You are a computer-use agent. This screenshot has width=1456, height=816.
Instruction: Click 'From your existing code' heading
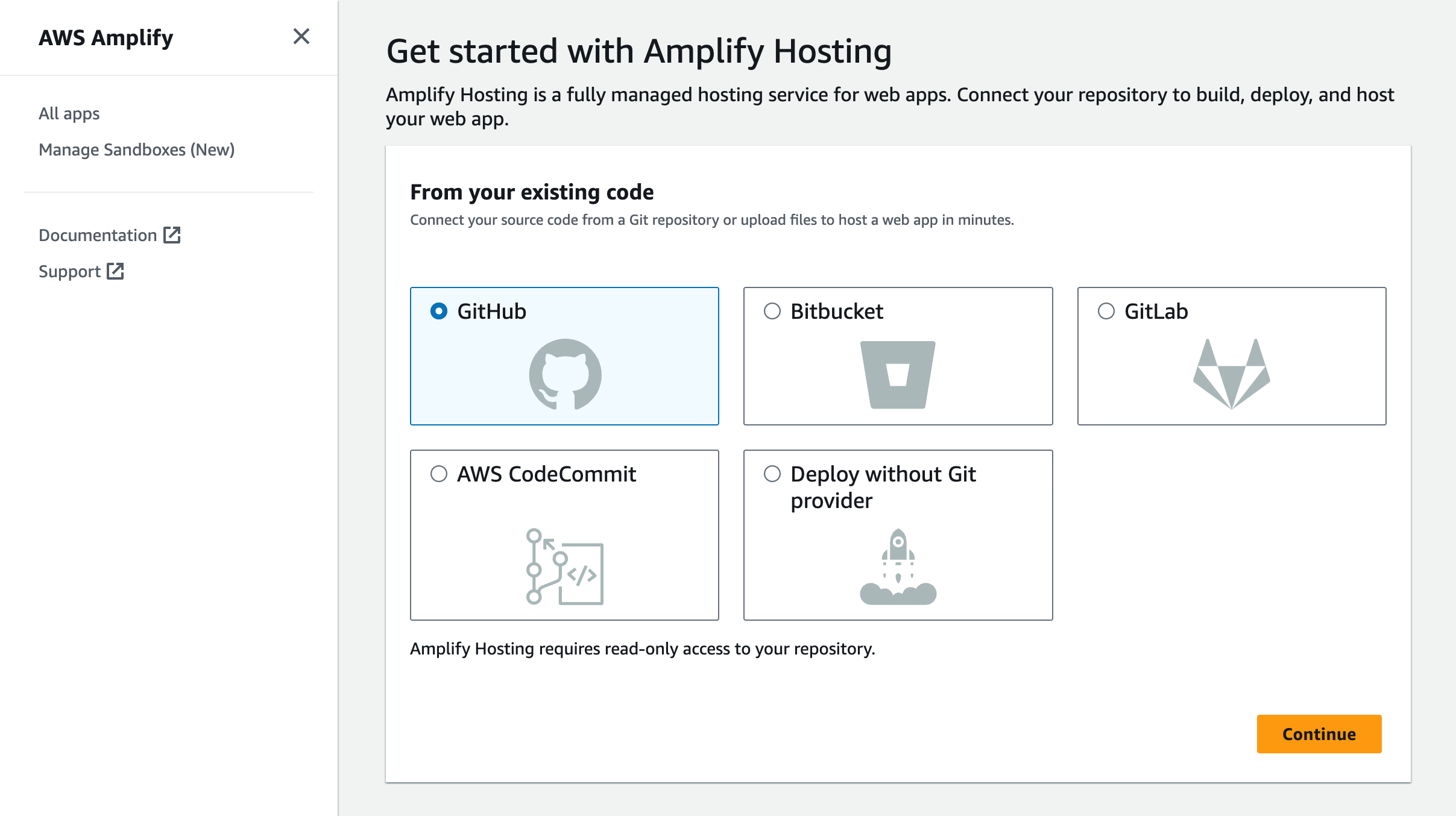532,192
